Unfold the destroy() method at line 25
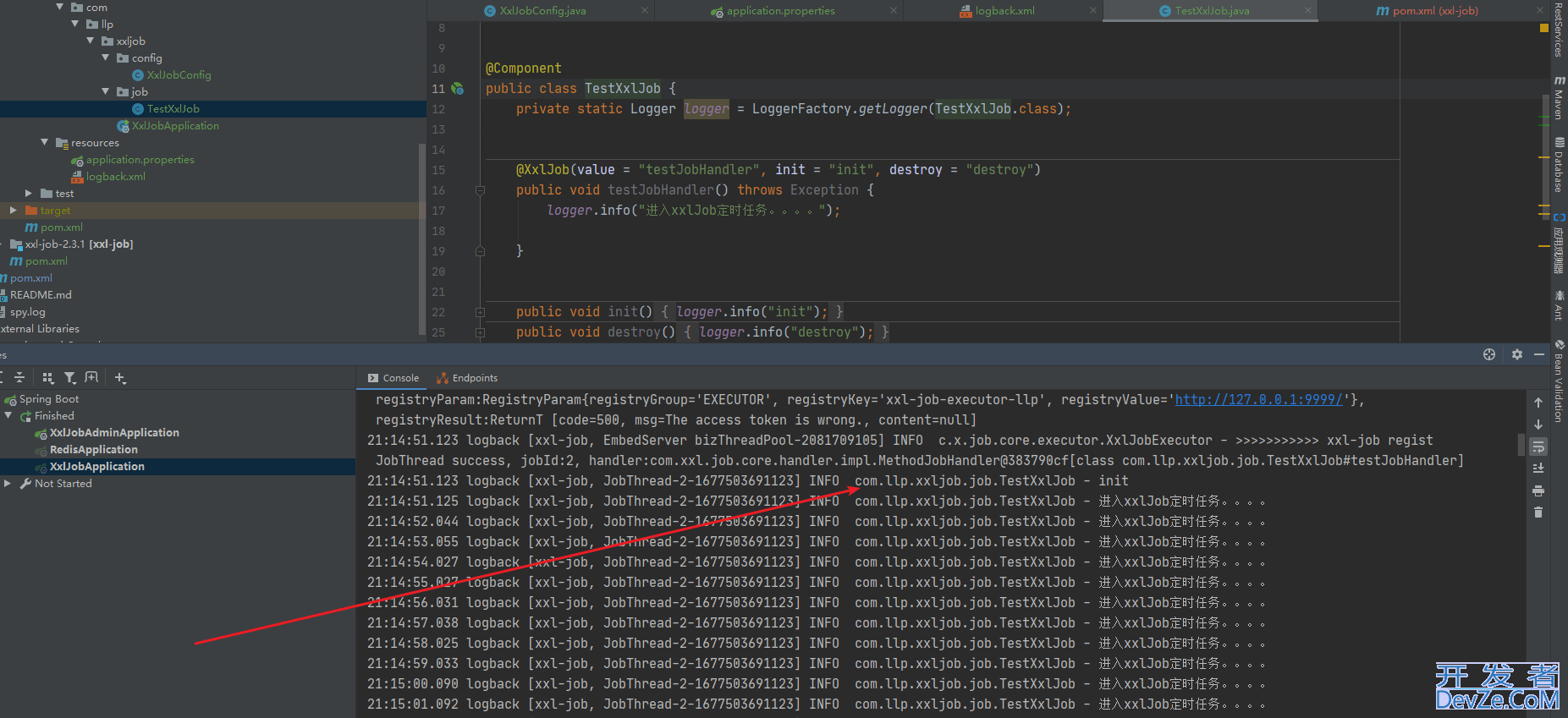 (x=480, y=332)
